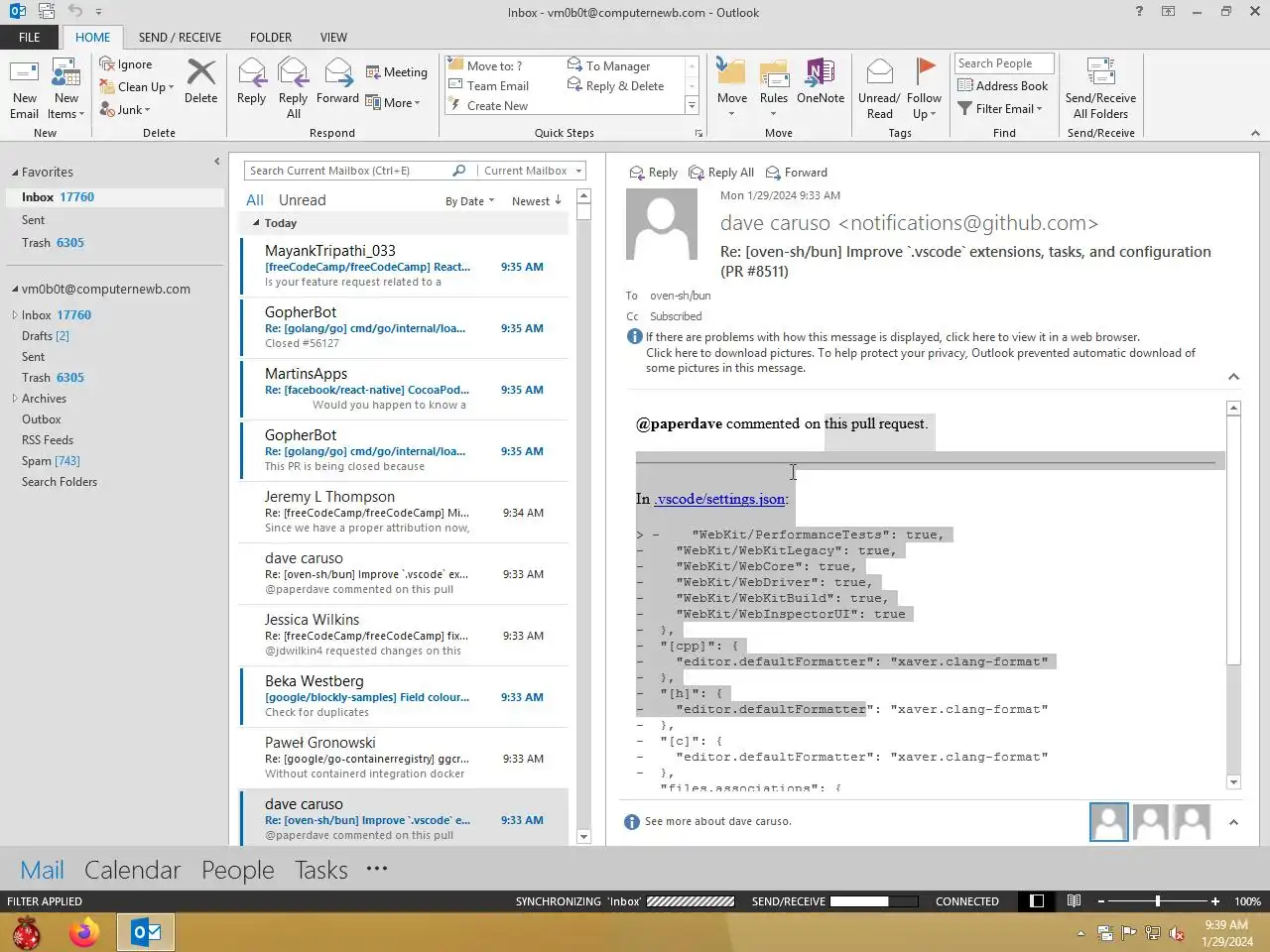Click See more about dave caruso

[x=718, y=822]
